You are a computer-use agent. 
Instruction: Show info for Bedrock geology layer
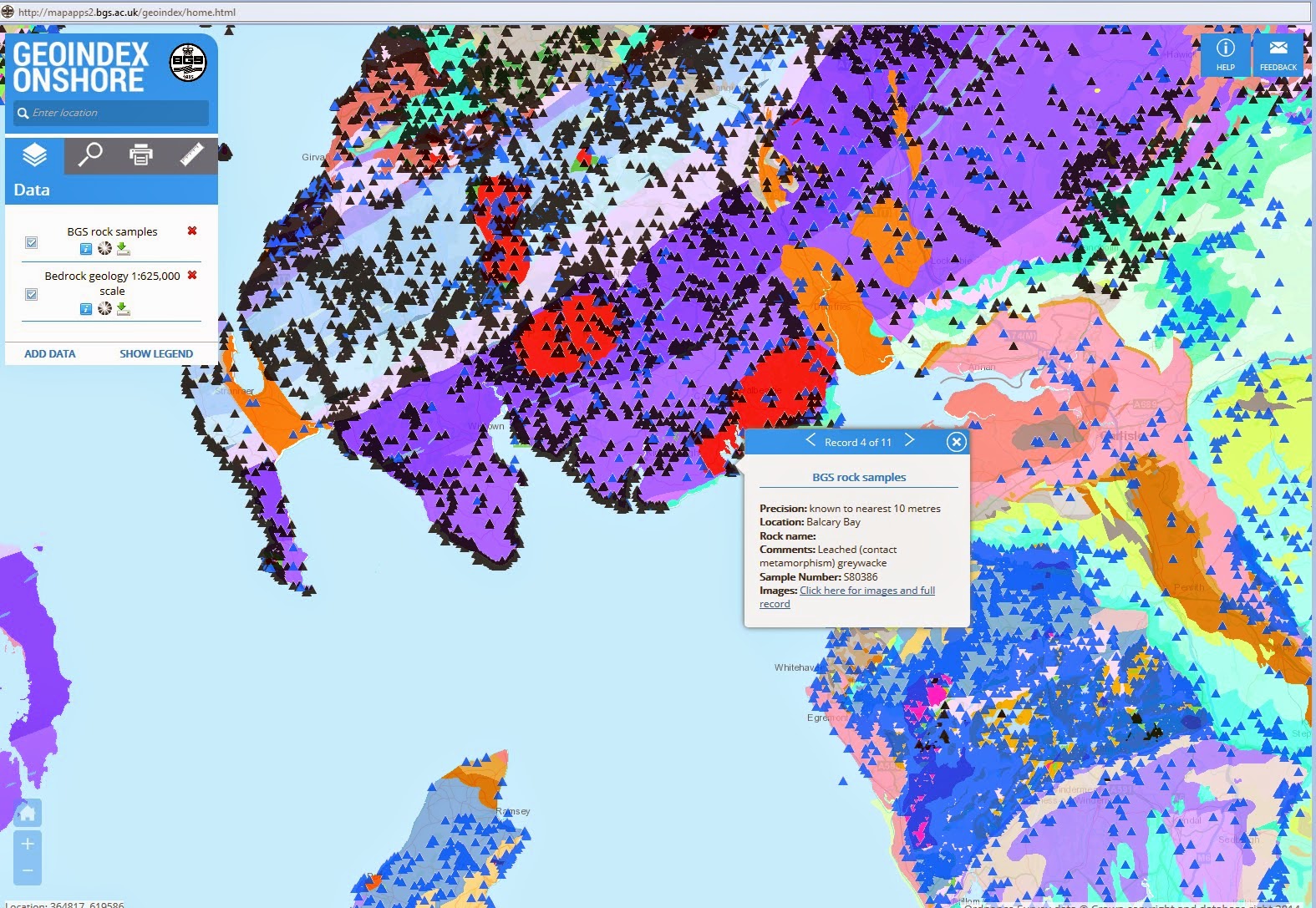(x=86, y=309)
